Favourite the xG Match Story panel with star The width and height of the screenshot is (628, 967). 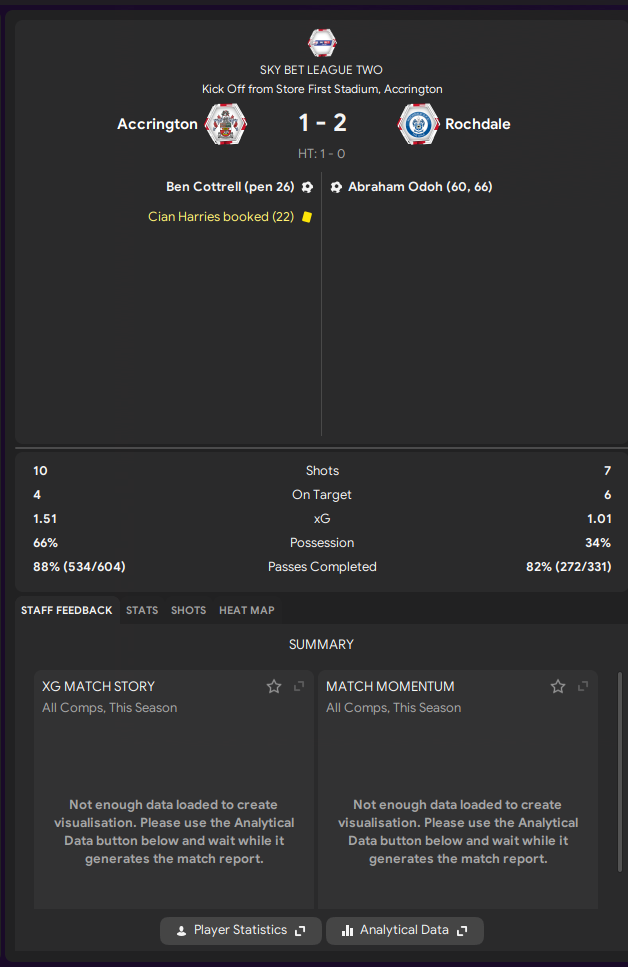click(x=274, y=686)
